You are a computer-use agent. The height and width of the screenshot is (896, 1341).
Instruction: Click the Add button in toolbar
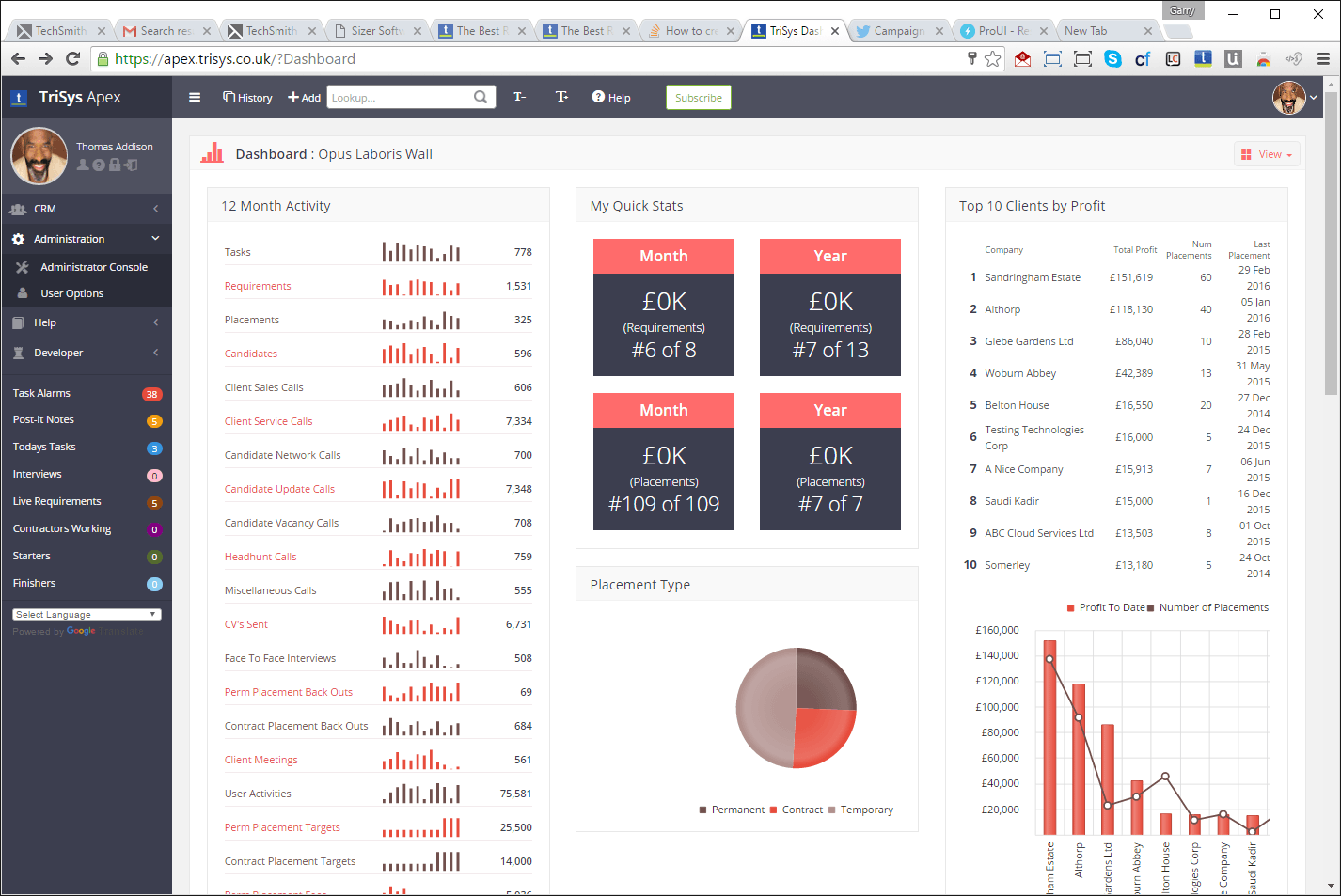304,98
